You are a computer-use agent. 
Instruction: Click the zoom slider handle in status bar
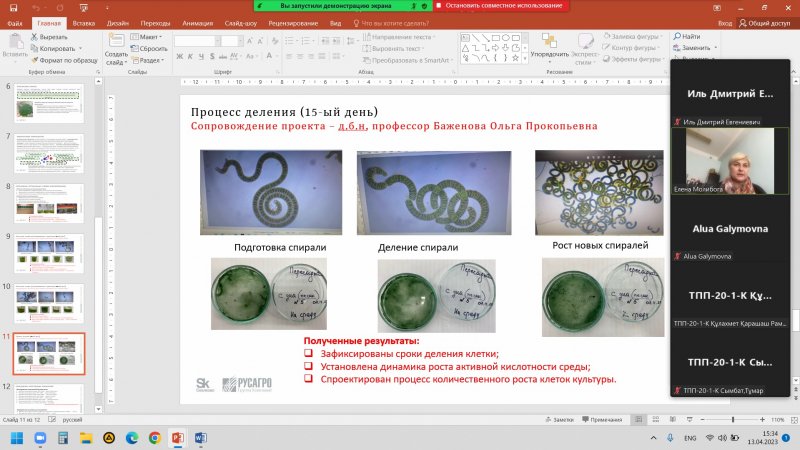click(733, 419)
